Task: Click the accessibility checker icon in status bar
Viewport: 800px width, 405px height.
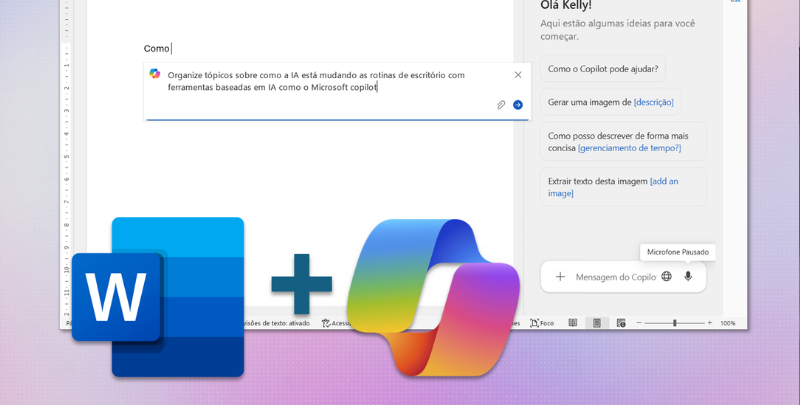Action: [x=326, y=323]
